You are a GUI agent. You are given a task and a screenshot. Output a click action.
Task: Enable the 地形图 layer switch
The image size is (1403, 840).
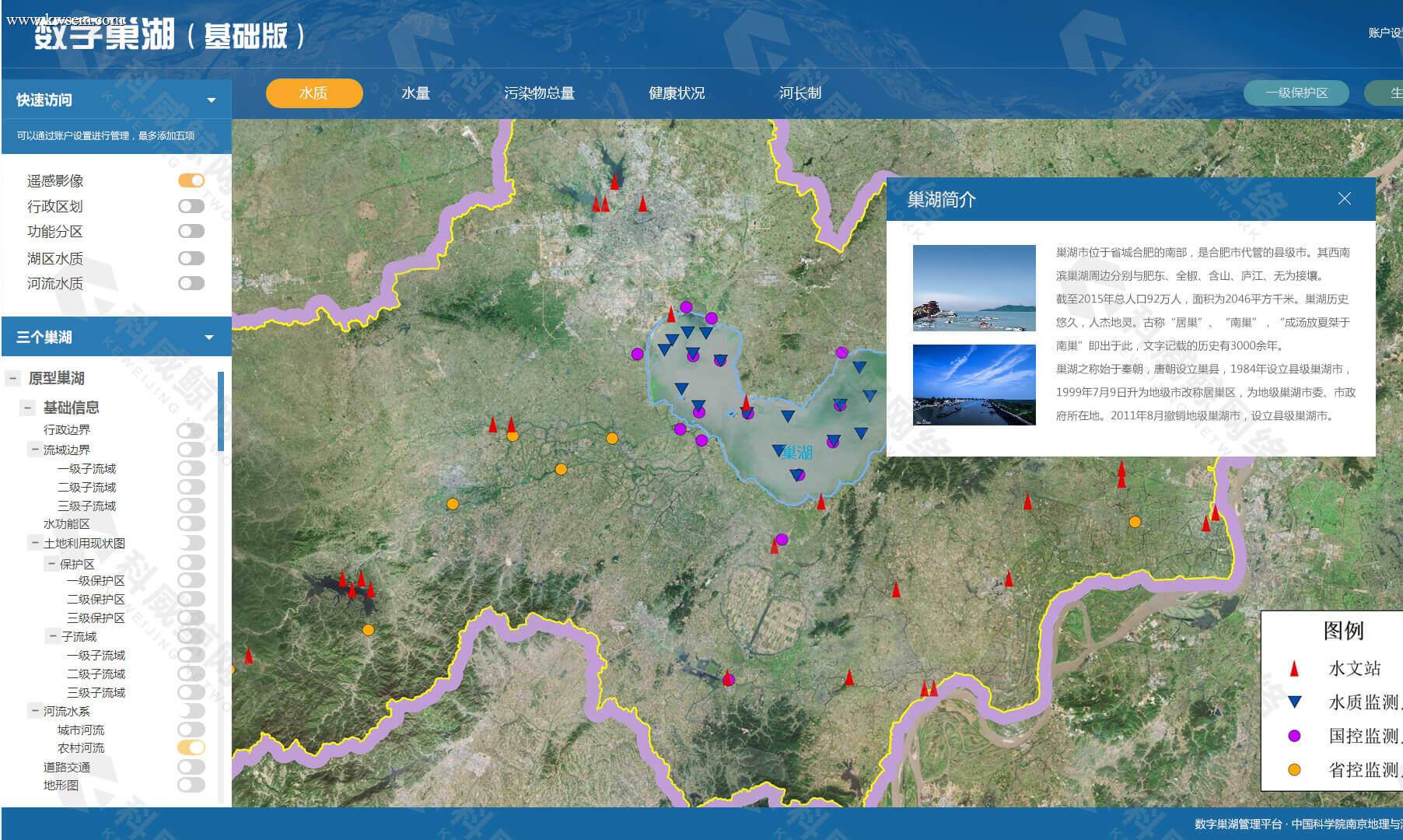click(x=191, y=785)
